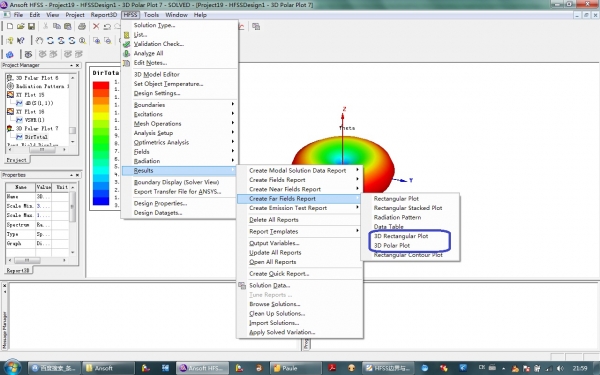The image size is (600, 375).
Task: Open the Help menu
Action: pyautogui.click(x=200, y=15)
